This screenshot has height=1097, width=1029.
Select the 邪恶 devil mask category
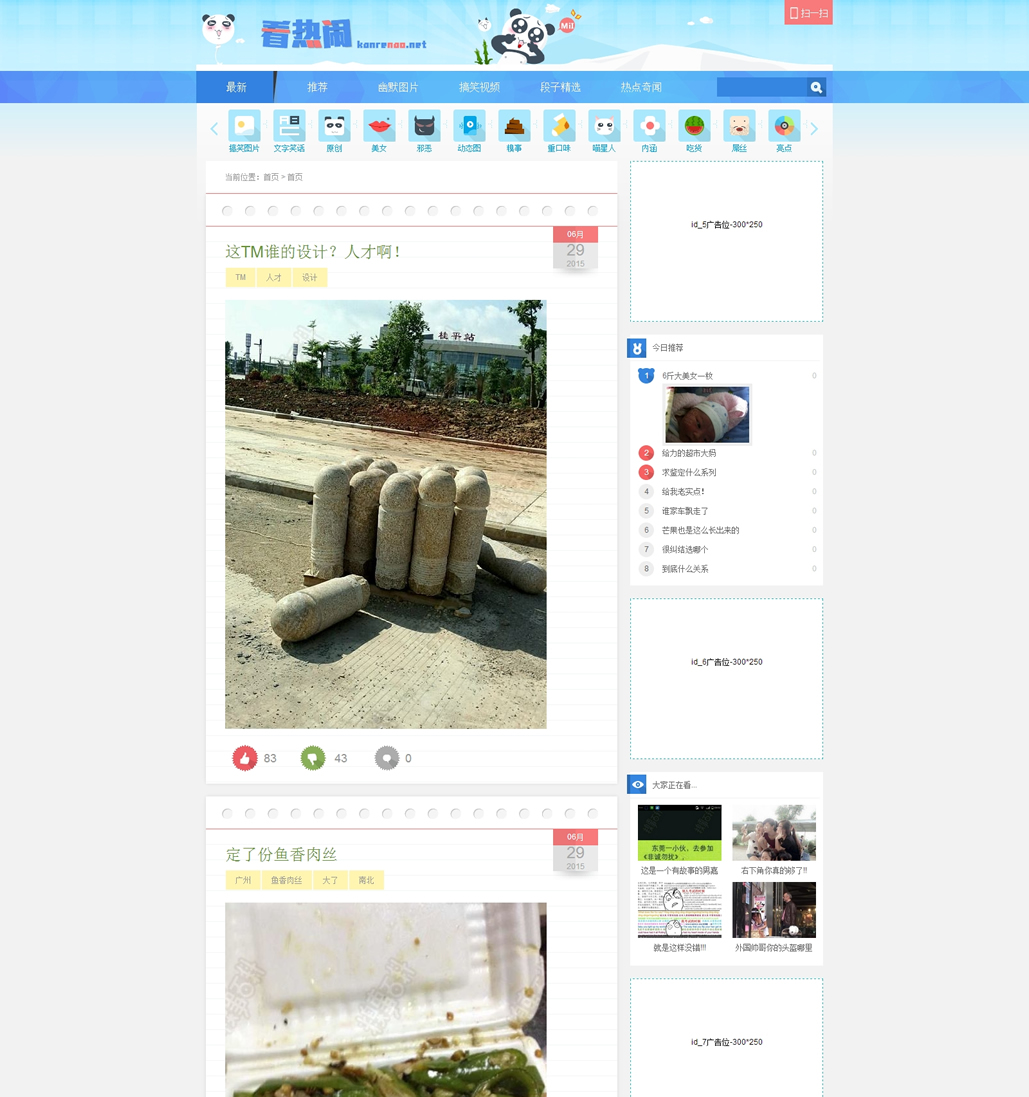click(424, 126)
